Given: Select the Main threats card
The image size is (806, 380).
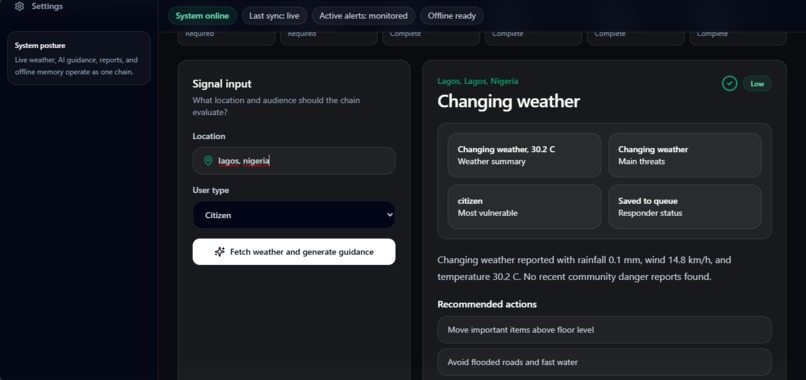Looking at the screenshot, I should pos(685,155).
